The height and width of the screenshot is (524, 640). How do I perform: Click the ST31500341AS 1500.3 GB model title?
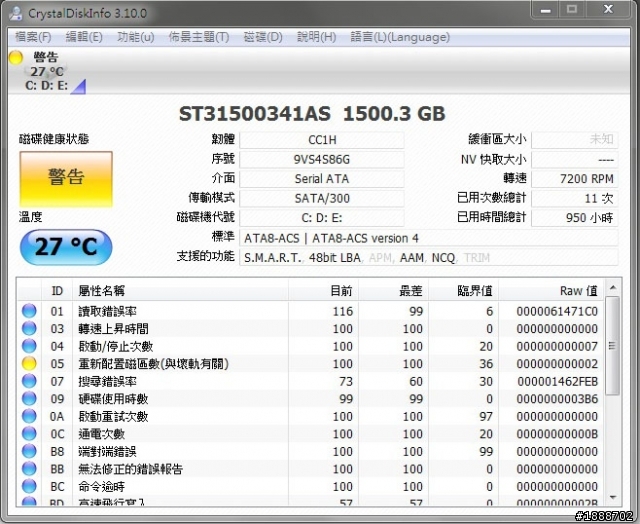[x=312, y=114]
